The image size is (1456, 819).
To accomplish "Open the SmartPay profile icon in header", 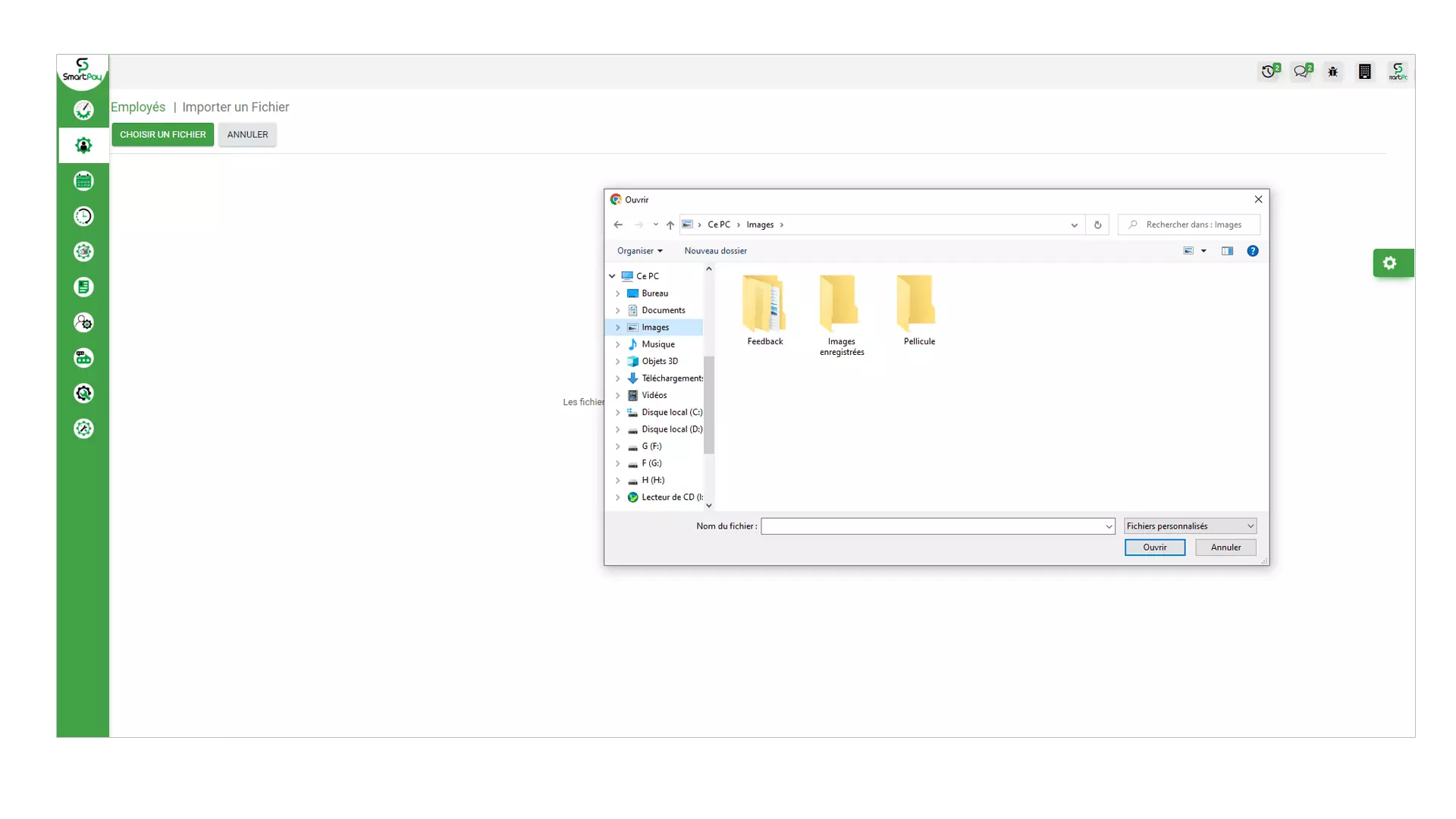I will tap(1398, 72).
